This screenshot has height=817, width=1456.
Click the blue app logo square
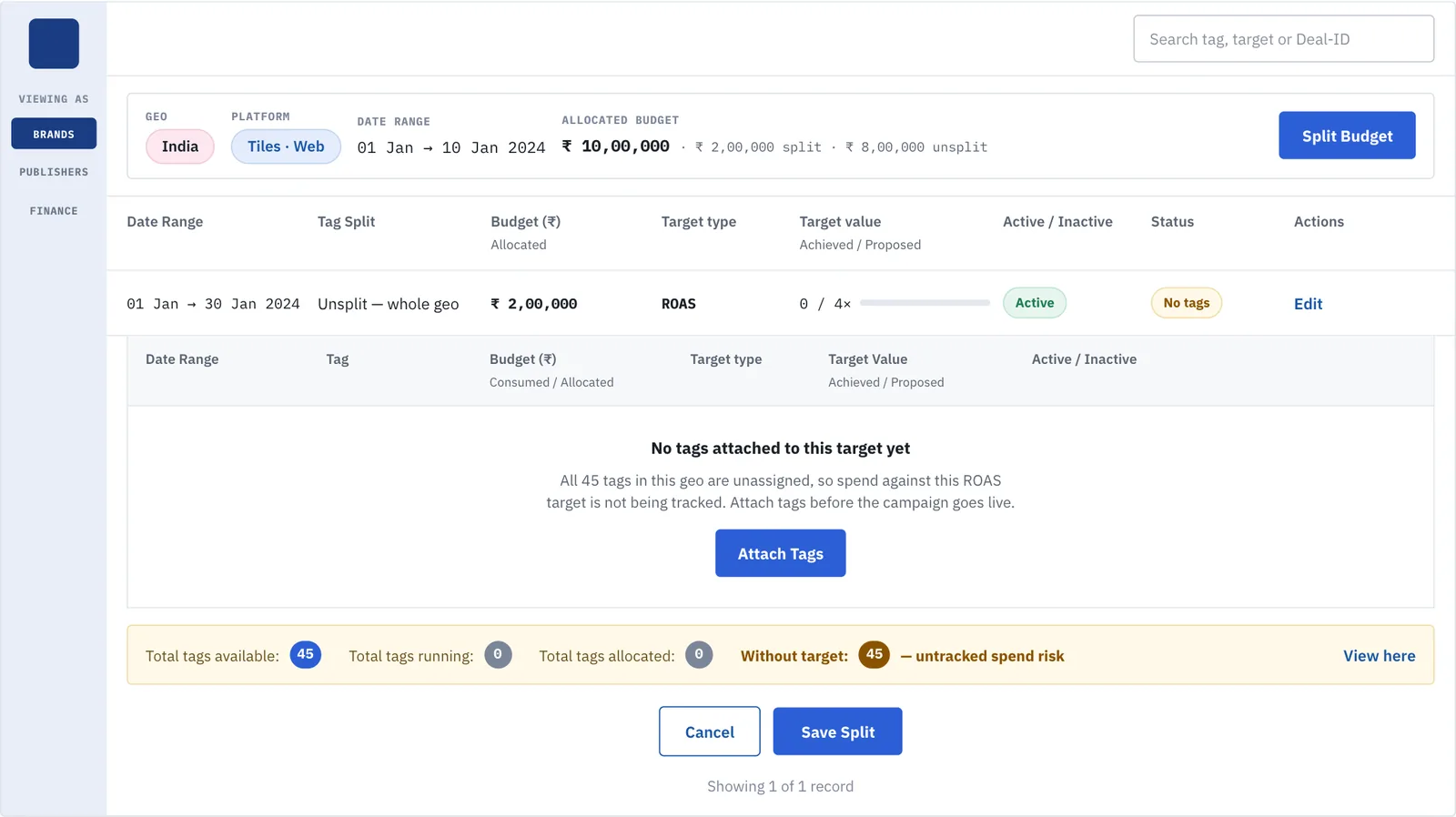[54, 44]
